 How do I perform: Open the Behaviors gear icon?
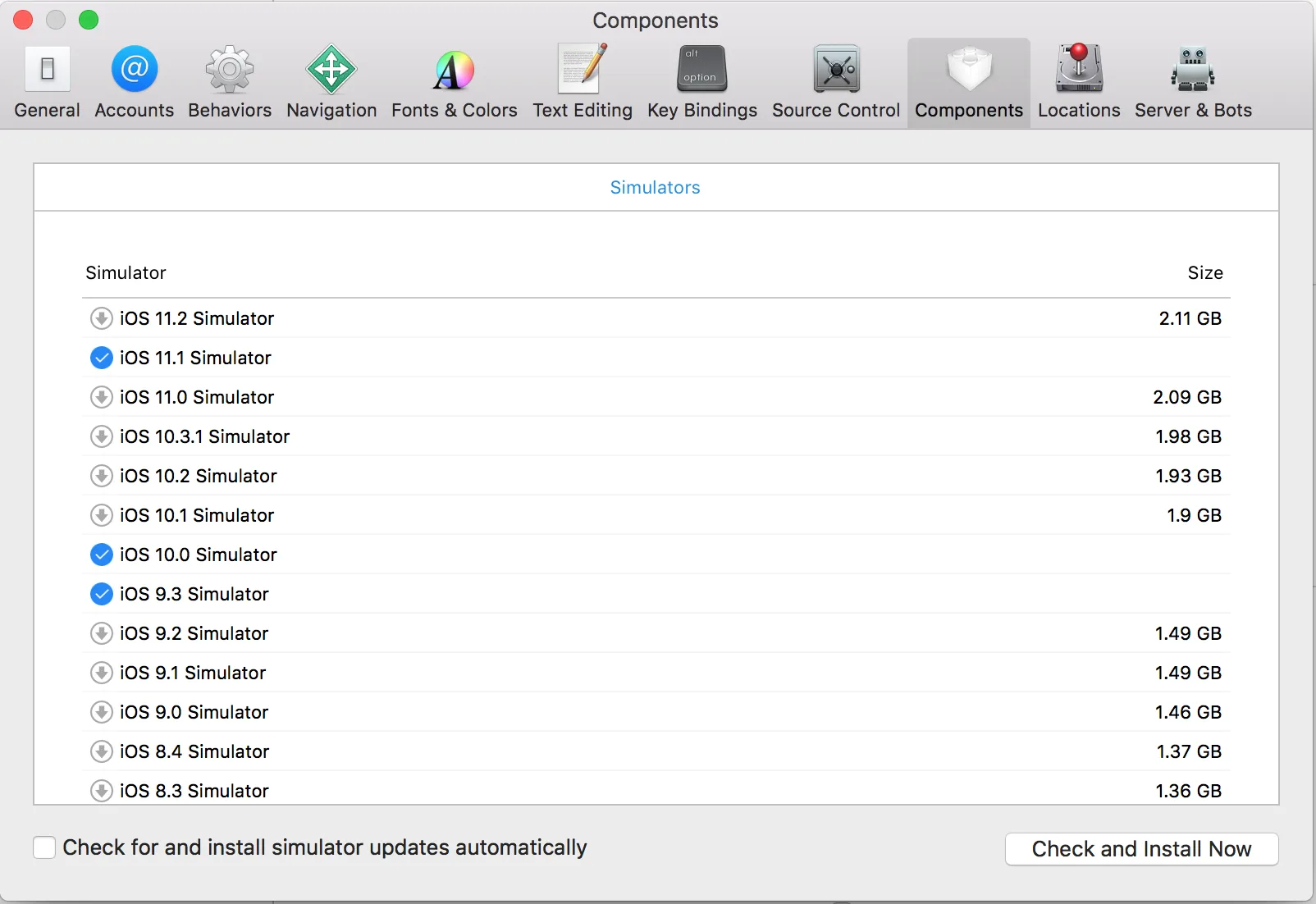click(230, 70)
